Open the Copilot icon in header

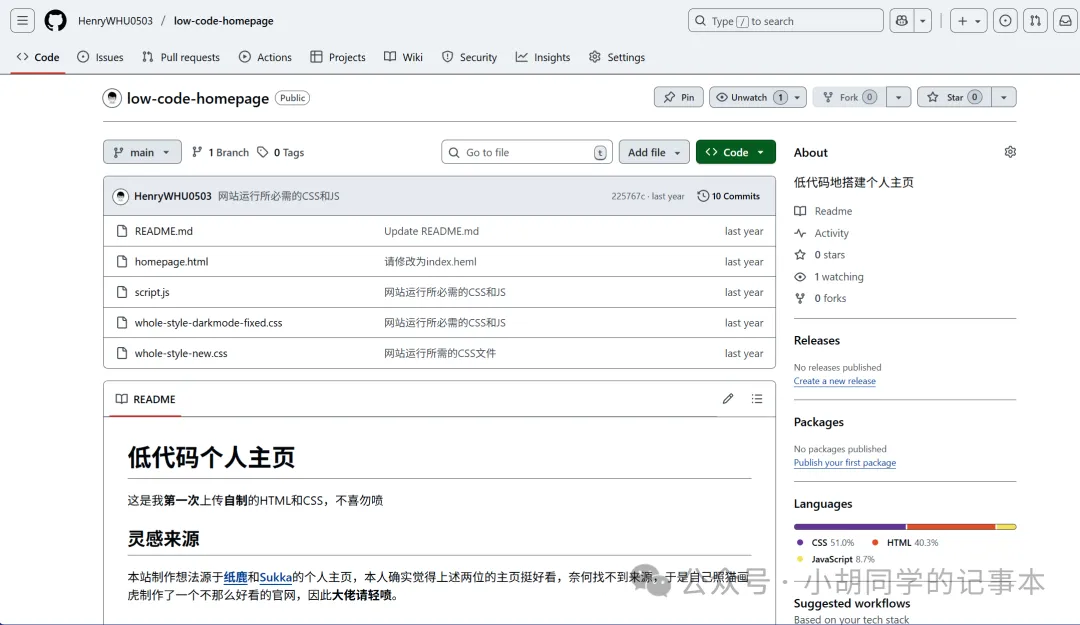tap(900, 21)
